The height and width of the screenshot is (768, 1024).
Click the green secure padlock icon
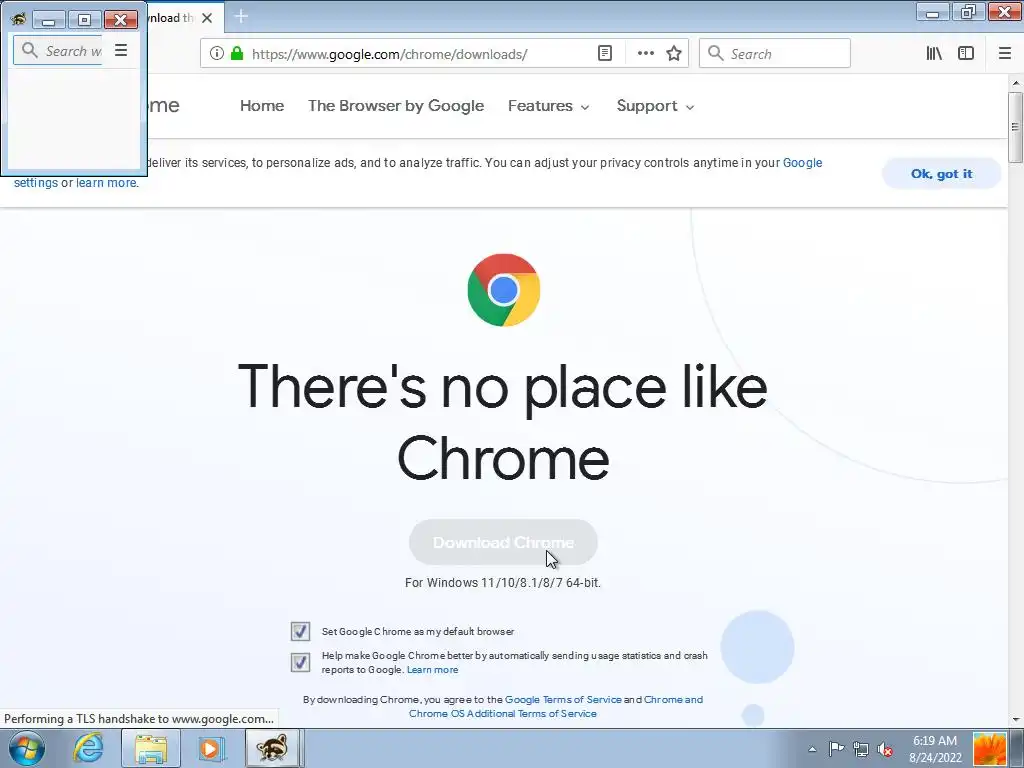click(x=237, y=54)
